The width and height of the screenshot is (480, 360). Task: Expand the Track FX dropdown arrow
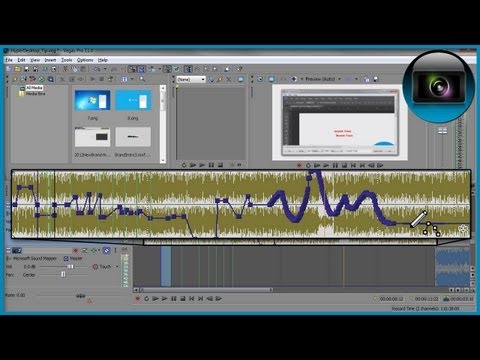(x=99, y=250)
